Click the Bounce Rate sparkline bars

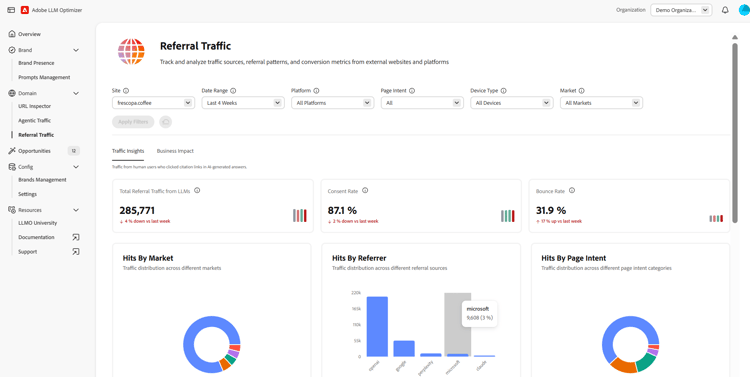(x=716, y=219)
